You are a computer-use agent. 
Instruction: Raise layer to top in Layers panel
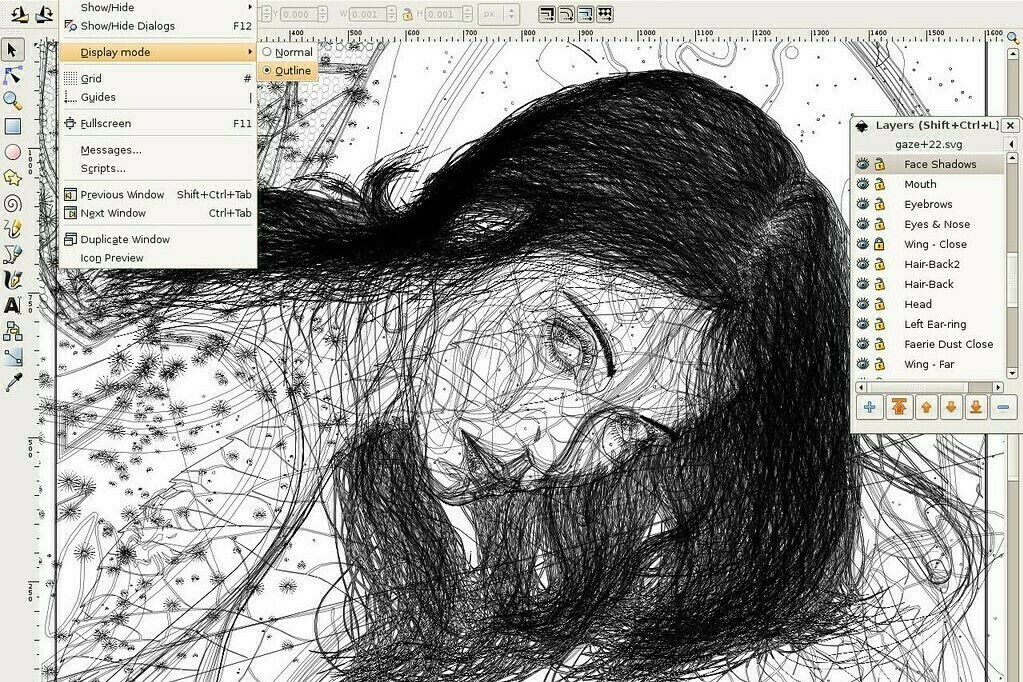tap(899, 407)
